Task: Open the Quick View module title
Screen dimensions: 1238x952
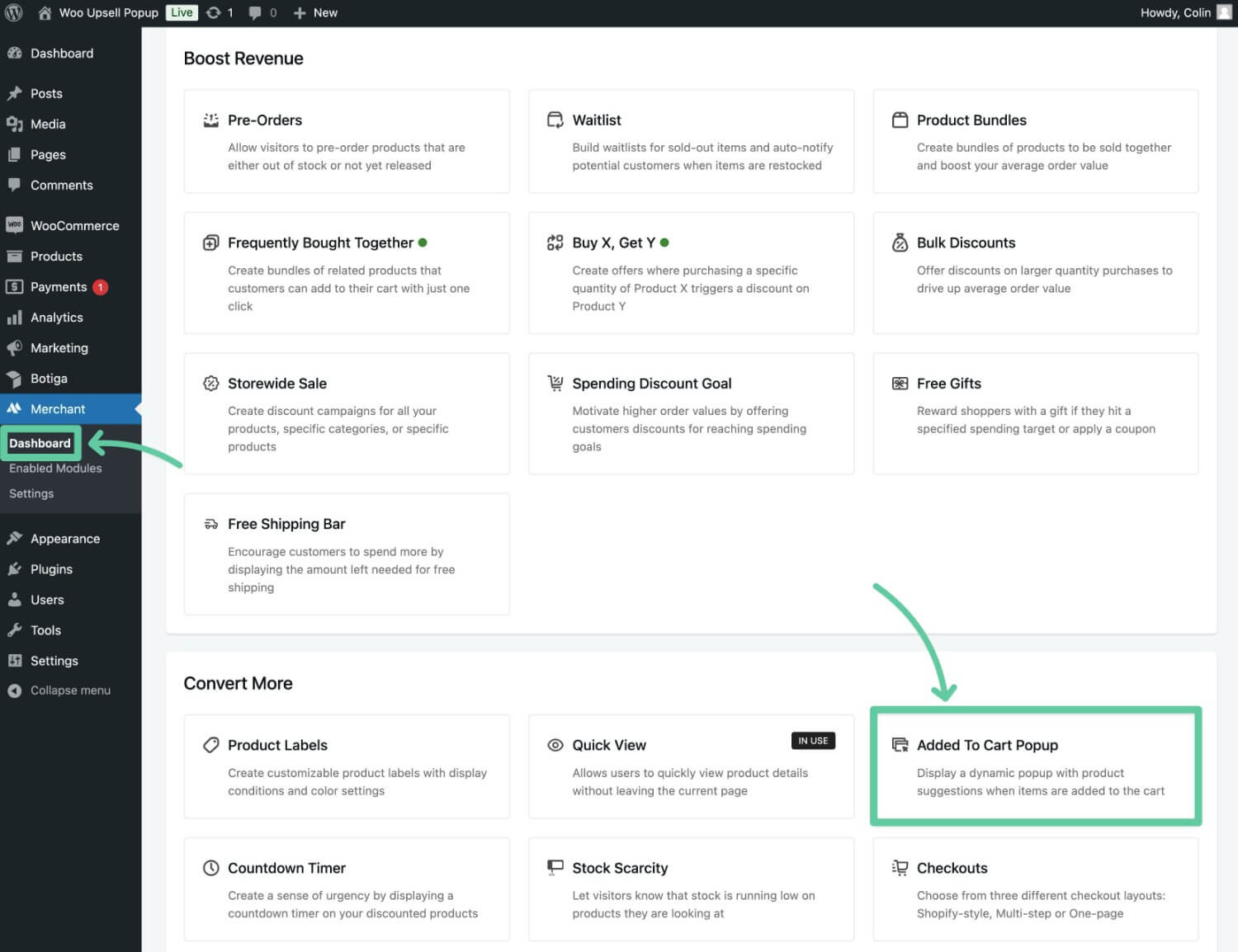Action: [x=609, y=745]
